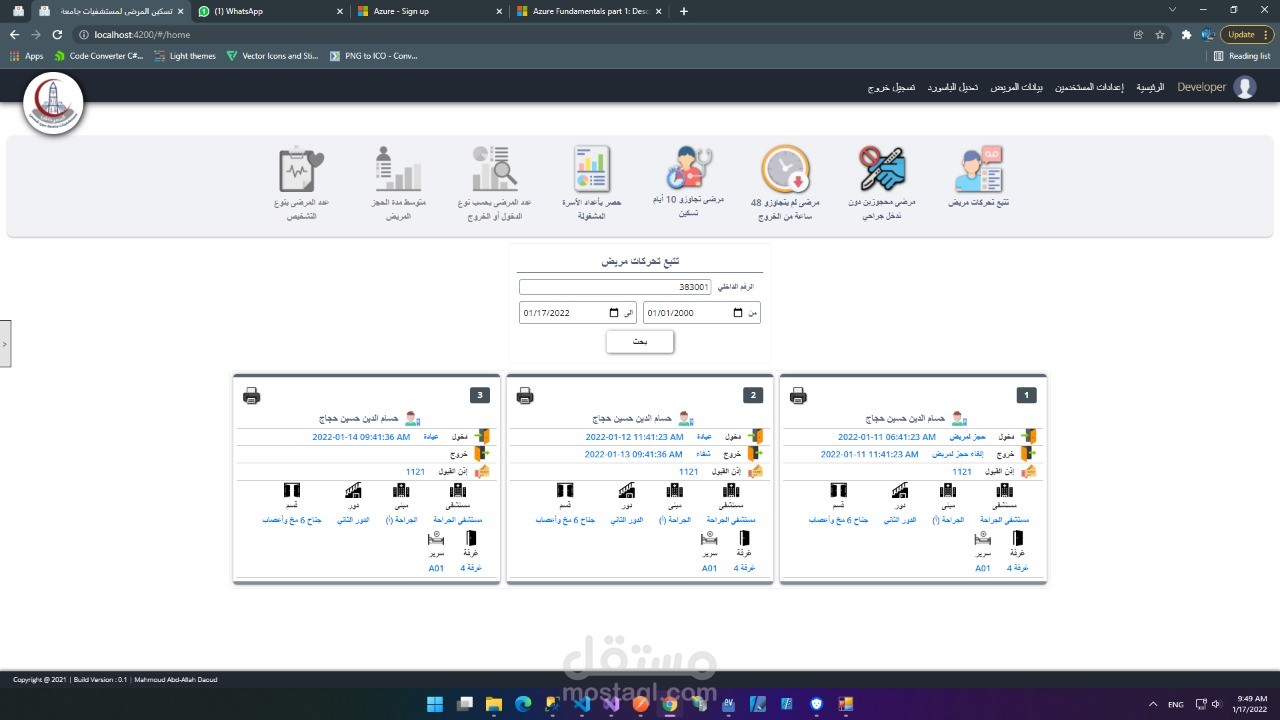Open patients by admission or discharge type icon
The width and height of the screenshot is (1280, 720).
(494, 169)
